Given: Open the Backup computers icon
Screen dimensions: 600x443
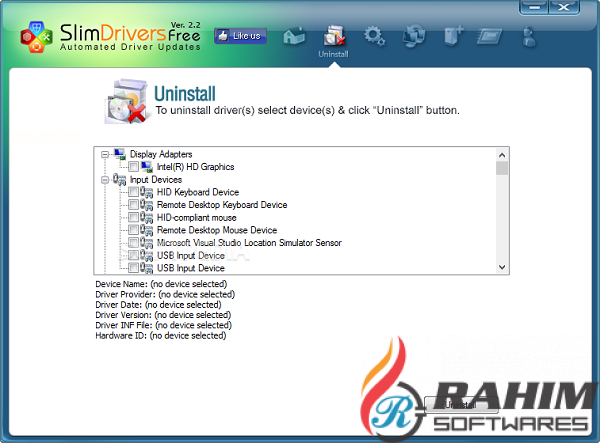Looking at the screenshot, I should pos(414,36).
